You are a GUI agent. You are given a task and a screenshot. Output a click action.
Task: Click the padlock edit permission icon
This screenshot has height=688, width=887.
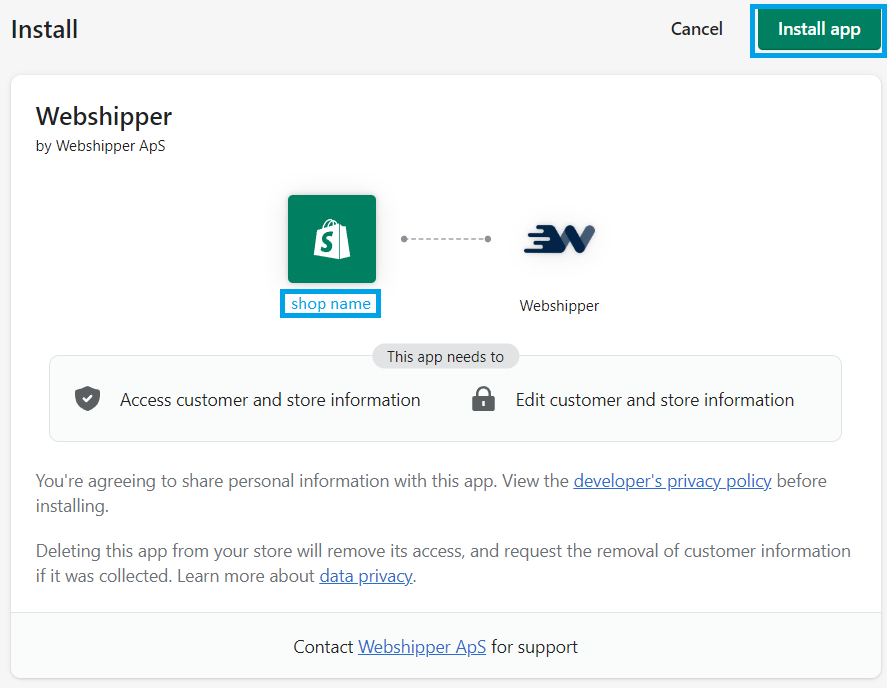(483, 399)
